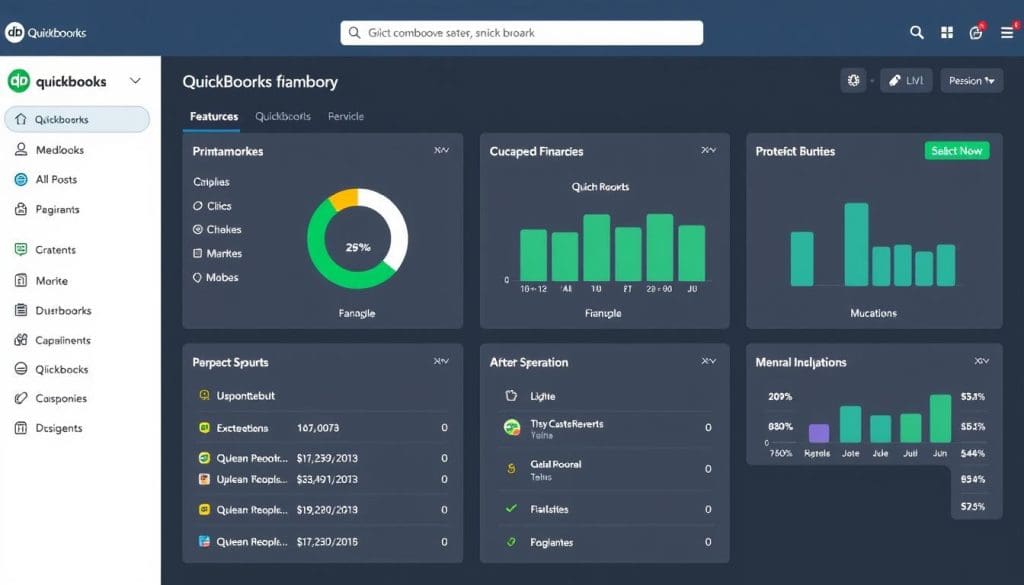Open the apps grid icon in header
Image resolution: width=1024 pixels, height=585 pixels.
tap(946, 33)
